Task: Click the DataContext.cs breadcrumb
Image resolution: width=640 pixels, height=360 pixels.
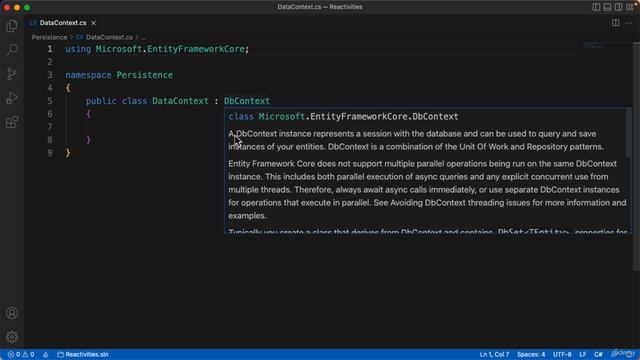Action: click(x=109, y=37)
